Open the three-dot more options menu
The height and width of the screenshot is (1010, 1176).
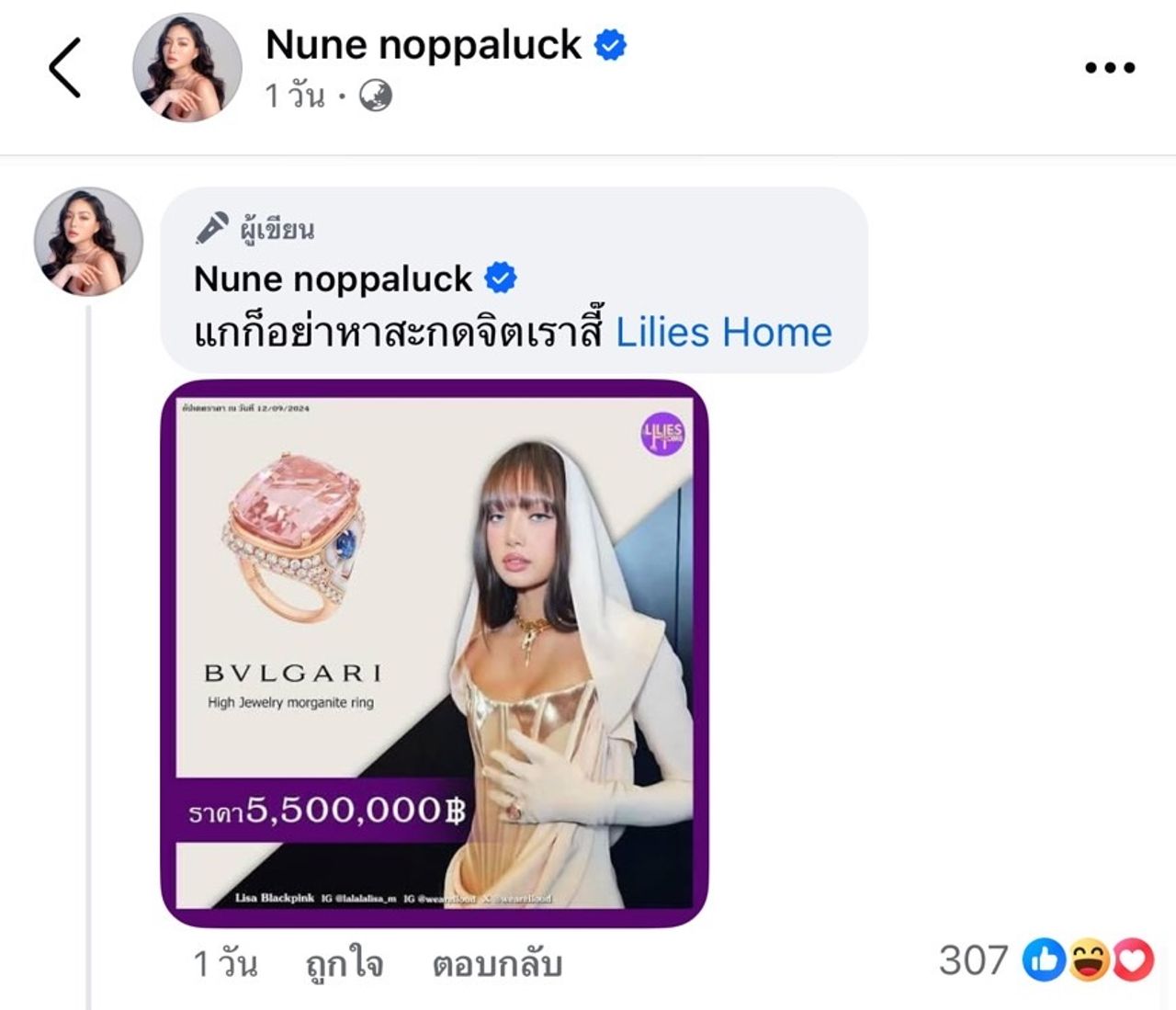(x=1110, y=67)
